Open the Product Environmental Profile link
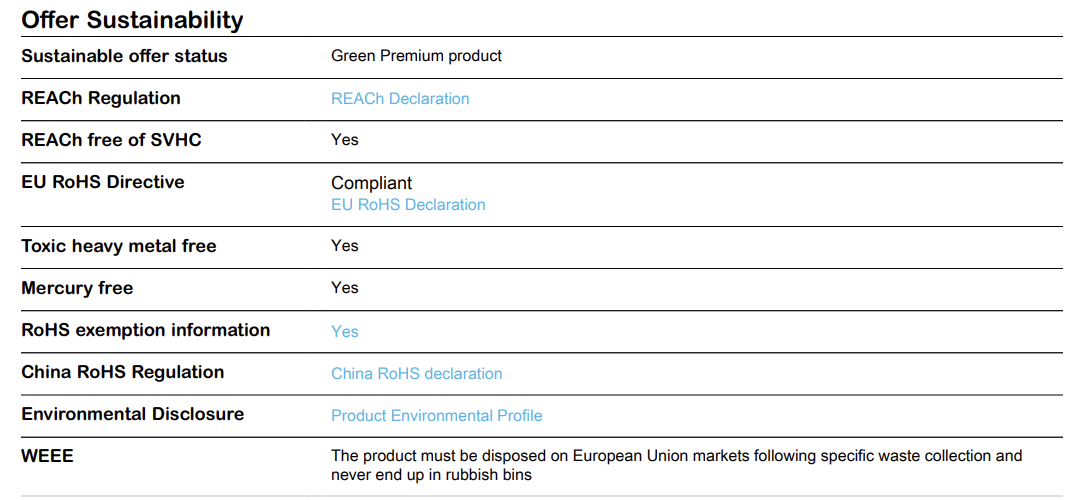This screenshot has height=500, width=1078. tap(437, 415)
